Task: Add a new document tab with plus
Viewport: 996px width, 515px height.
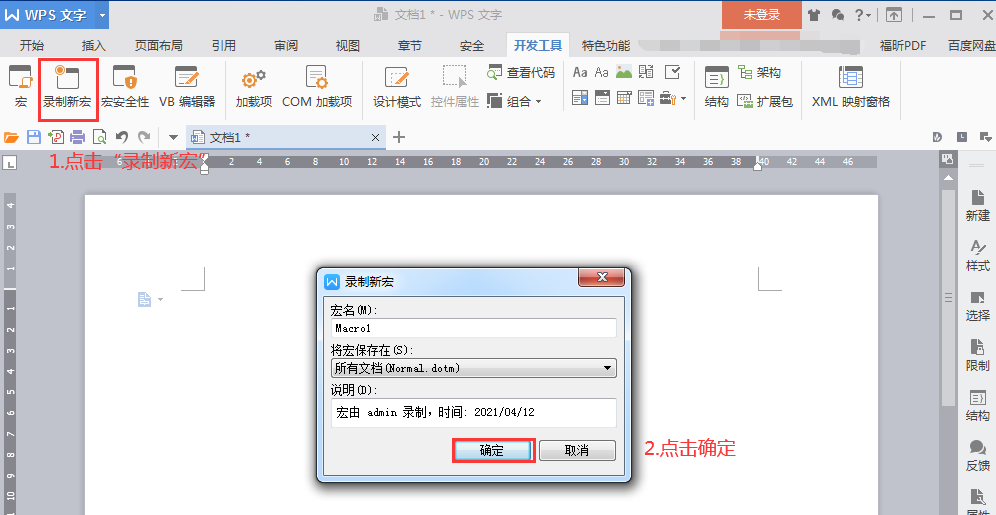Action: pyautogui.click(x=399, y=137)
